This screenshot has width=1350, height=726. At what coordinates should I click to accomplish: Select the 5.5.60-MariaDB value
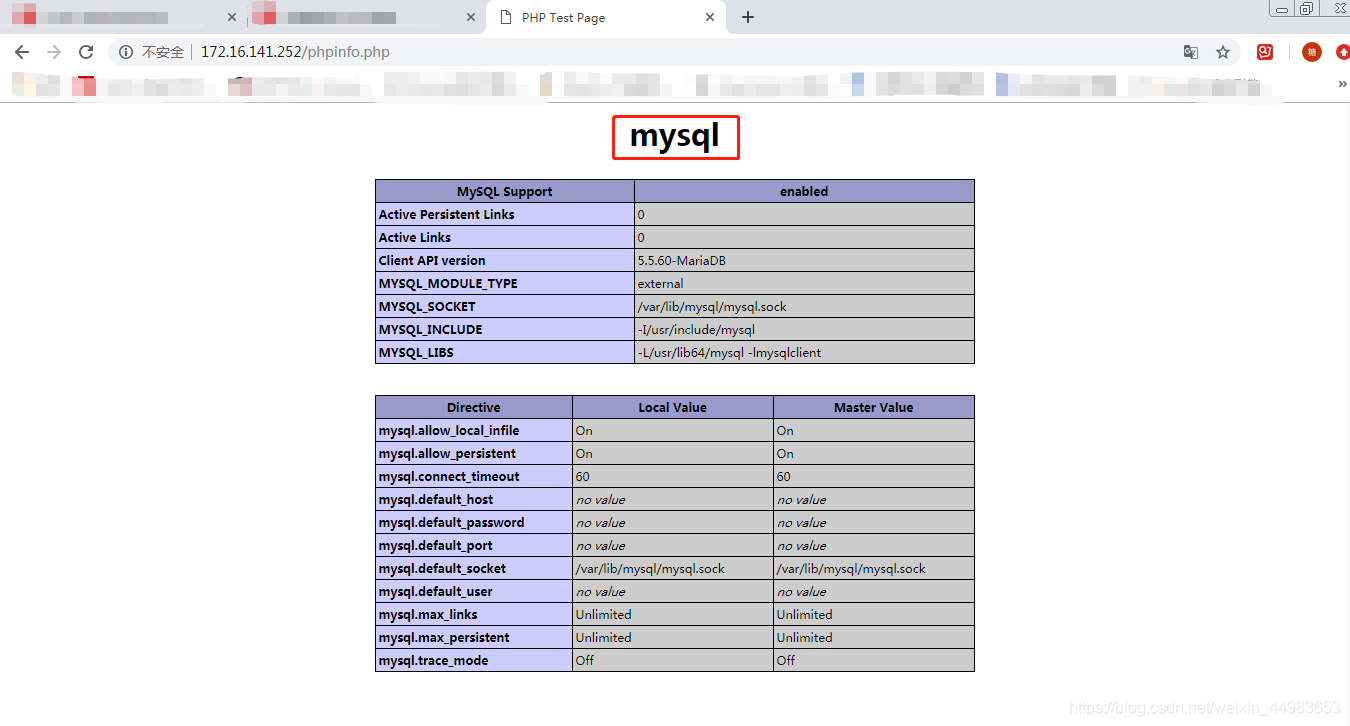click(682, 260)
